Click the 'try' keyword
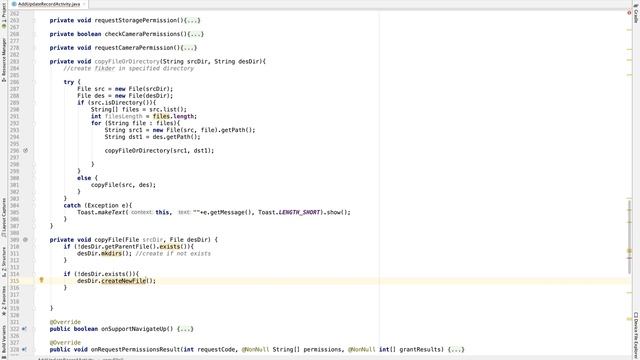640x360 pixels. click(x=69, y=82)
